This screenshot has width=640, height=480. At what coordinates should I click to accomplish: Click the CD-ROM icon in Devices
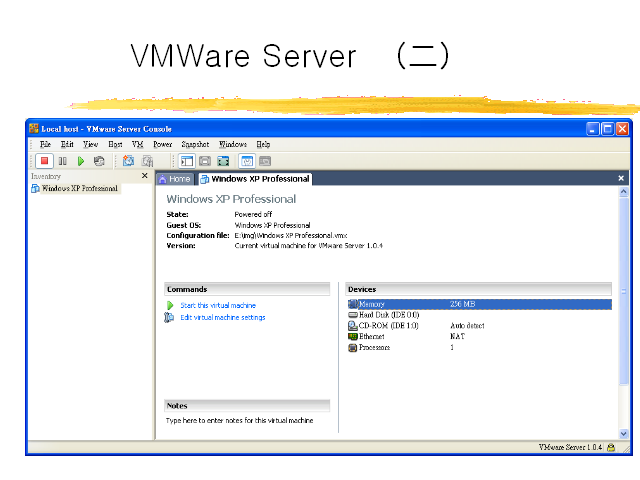click(353, 325)
